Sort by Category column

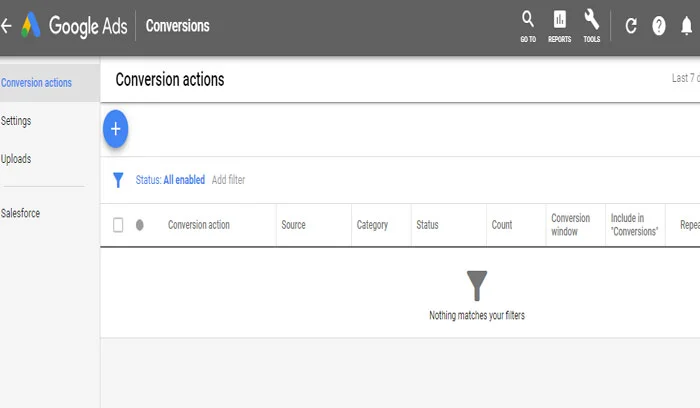[x=372, y=225]
